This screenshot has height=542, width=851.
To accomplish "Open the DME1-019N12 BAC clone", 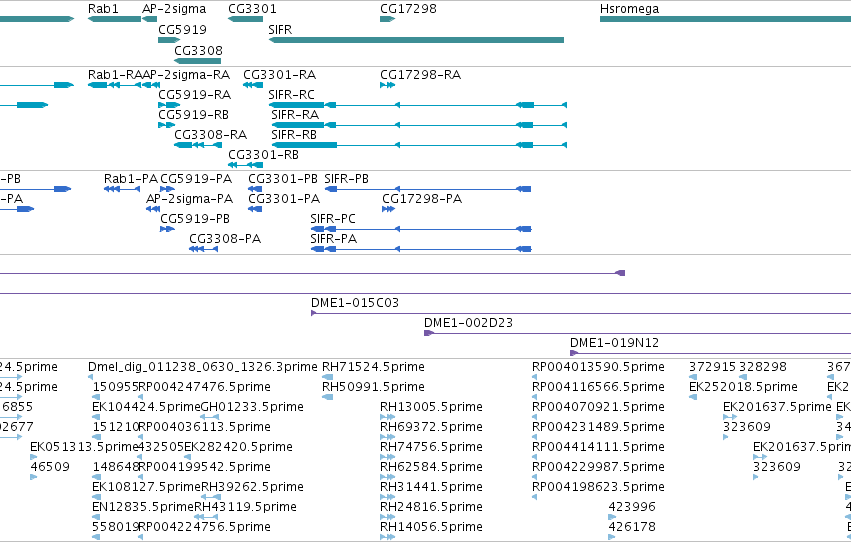I will pyautogui.click(x=710, y=353).
